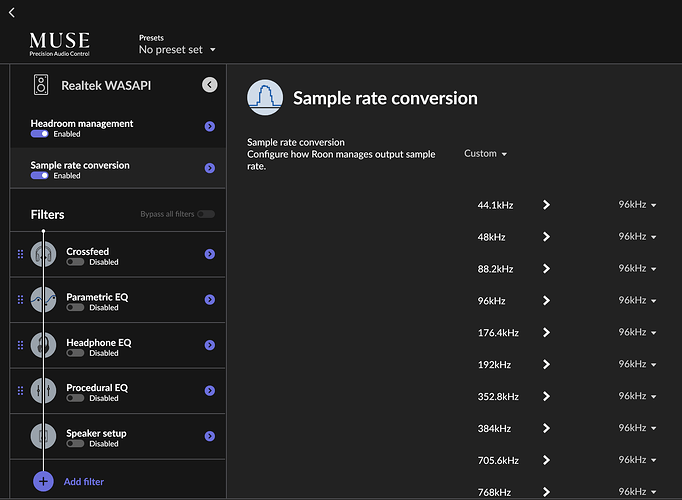
Task: Open output rate dropdown for 176.4kHz
Action: [637, 332]
